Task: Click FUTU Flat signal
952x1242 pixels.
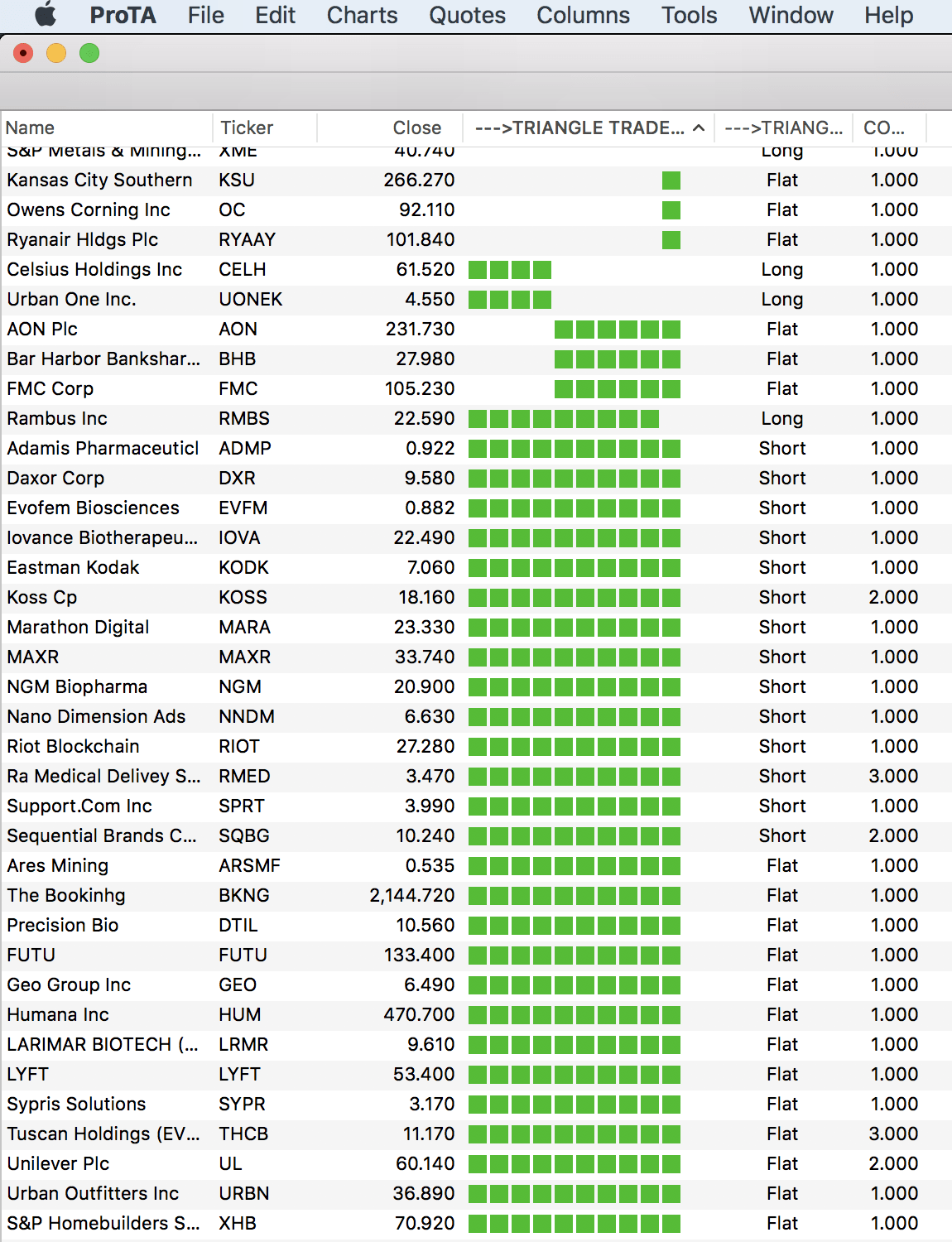Action: point(782,955)
